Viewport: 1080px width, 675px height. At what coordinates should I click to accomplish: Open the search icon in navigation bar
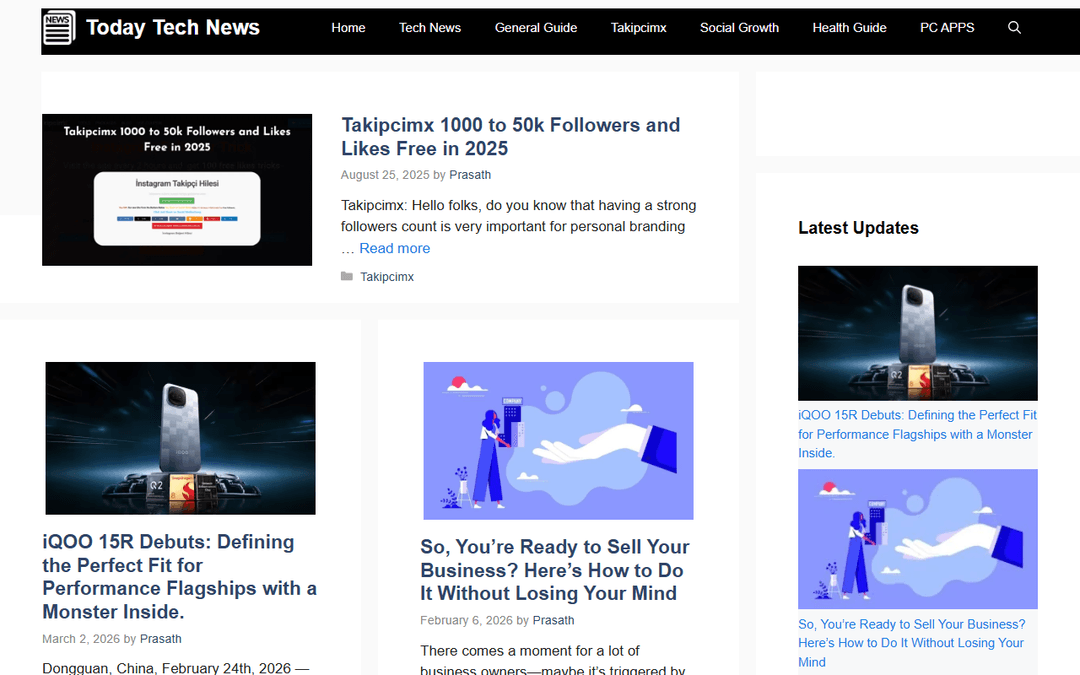[1014, 28]
